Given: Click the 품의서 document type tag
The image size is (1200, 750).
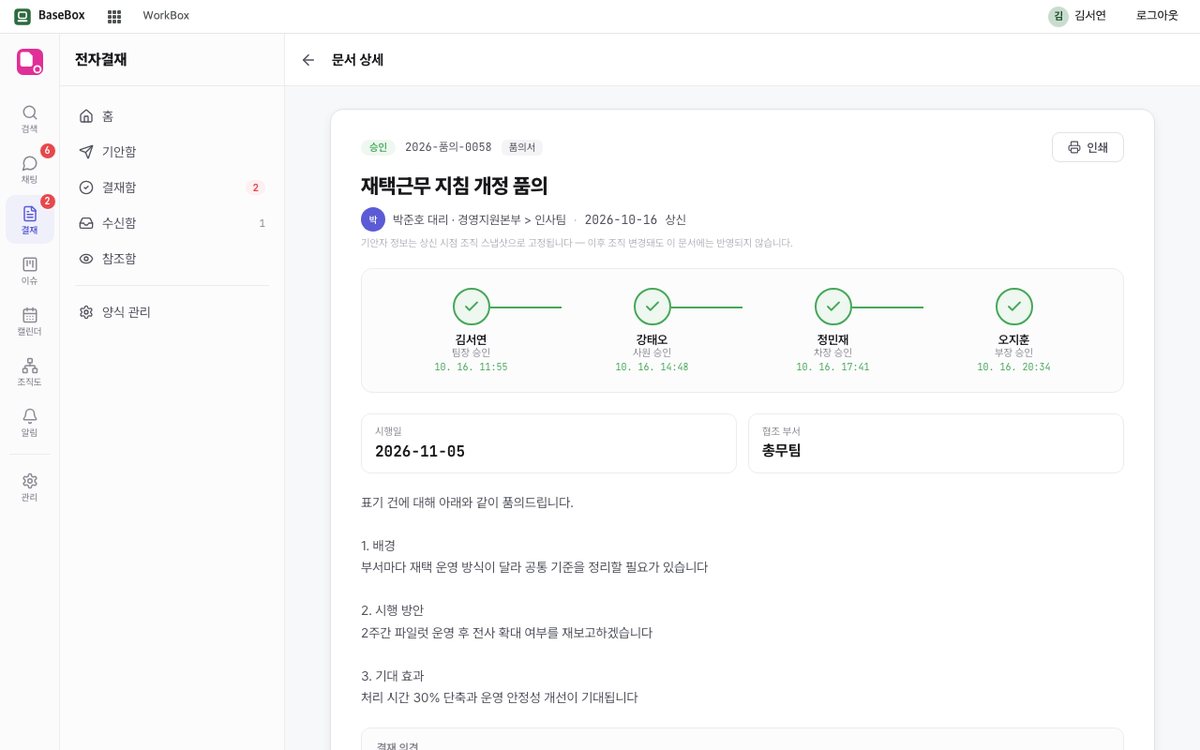Looking at the screenshot, I should pyautogui.click(x=522, y=147).
